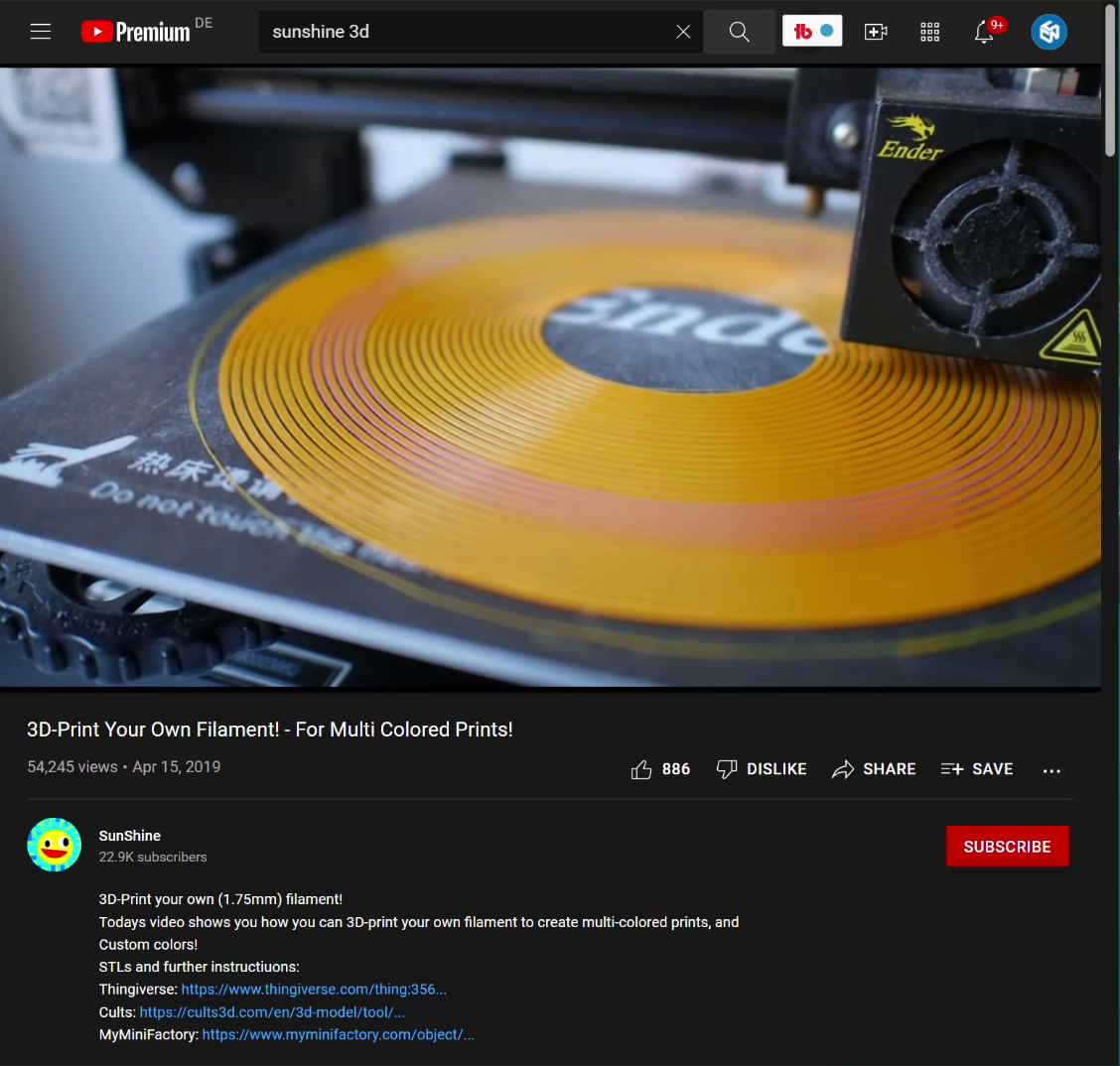Open the SunShine channel name link
This screenshot has height=1066, width=1120.
pos(129,836)
